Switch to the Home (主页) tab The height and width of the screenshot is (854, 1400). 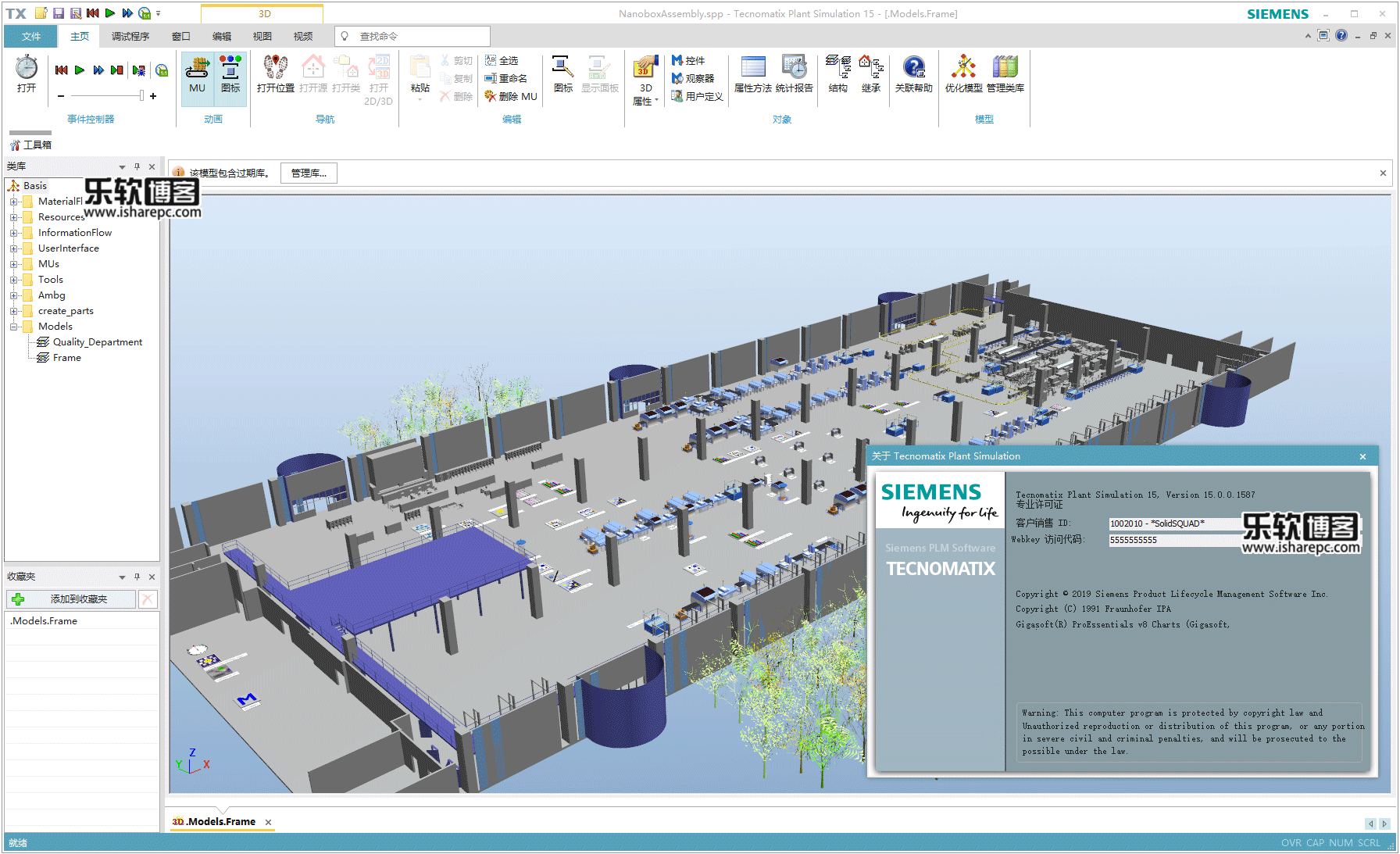click(x=80, y=36)
